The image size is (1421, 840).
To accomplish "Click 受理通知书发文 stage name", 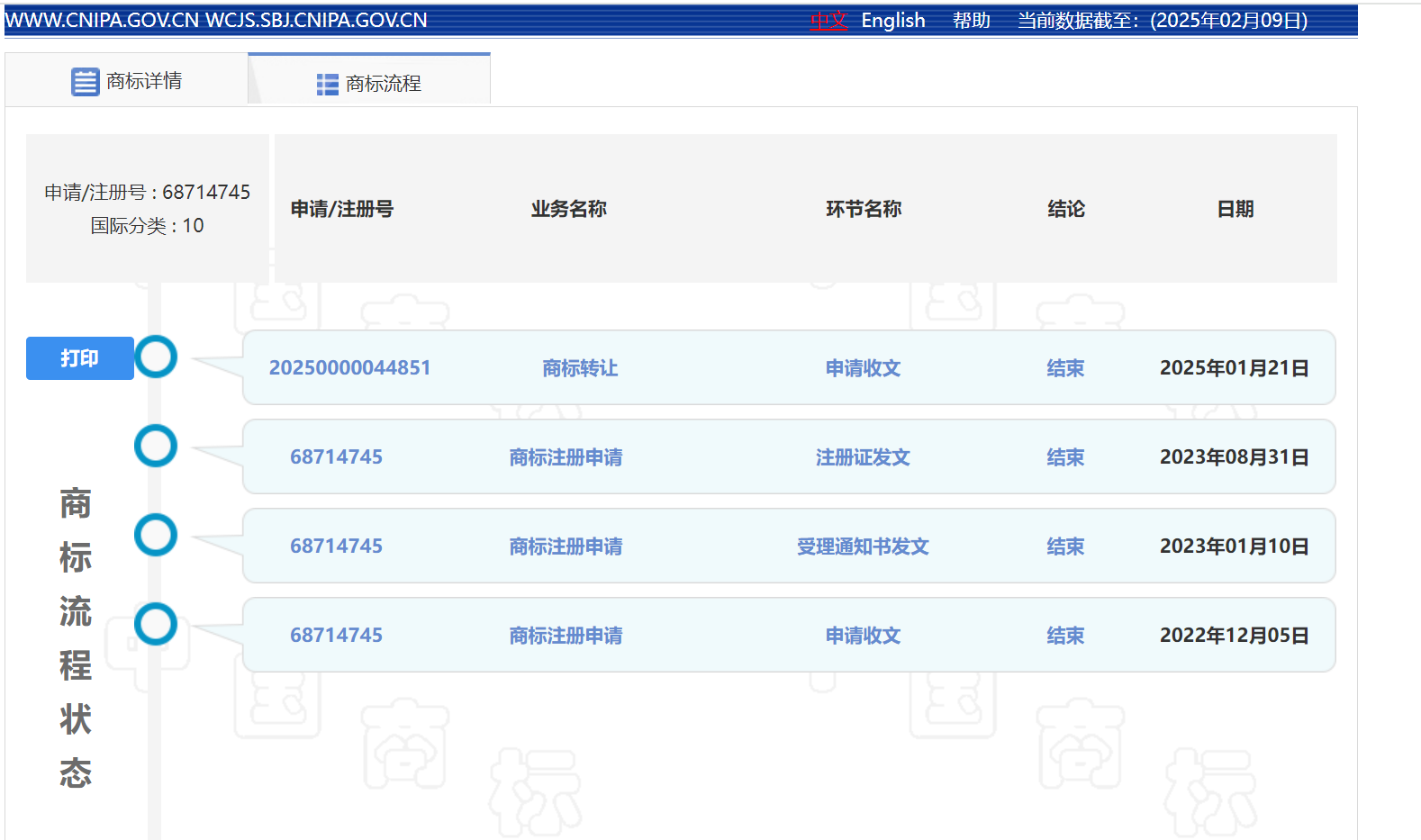I will click(x=863, y=546).
